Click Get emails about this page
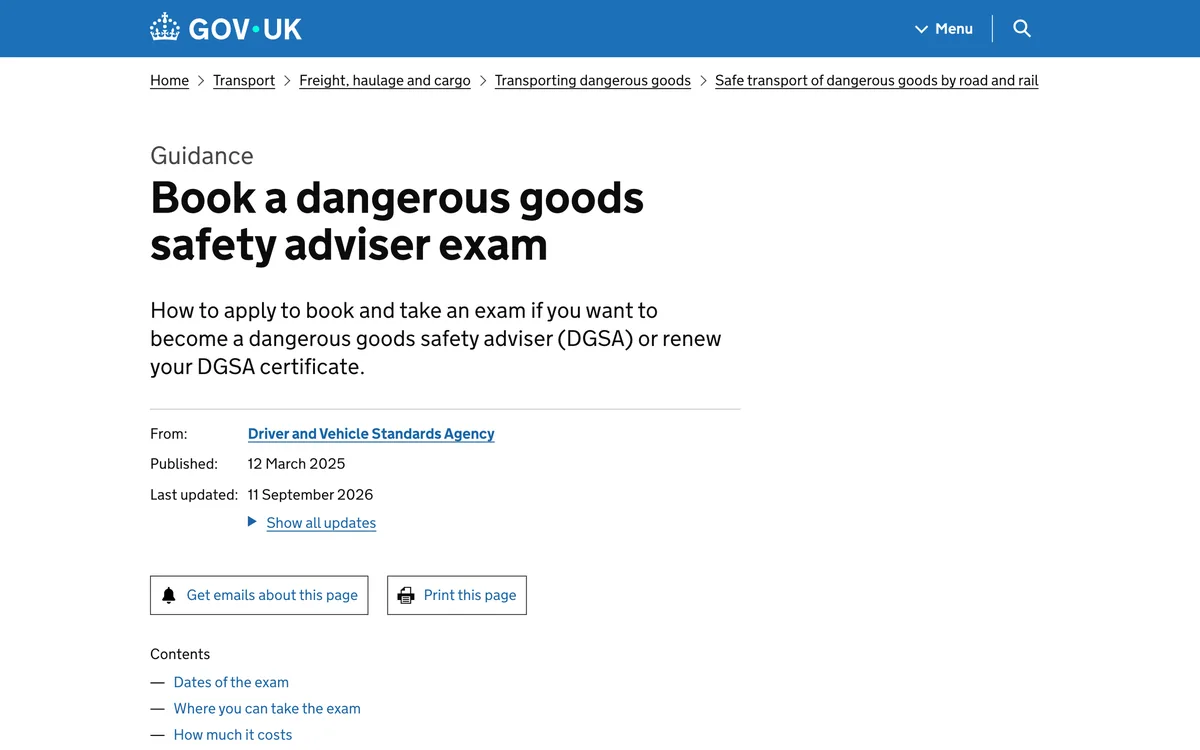Viewport: 1200px width, 750px height. (259, 595)
